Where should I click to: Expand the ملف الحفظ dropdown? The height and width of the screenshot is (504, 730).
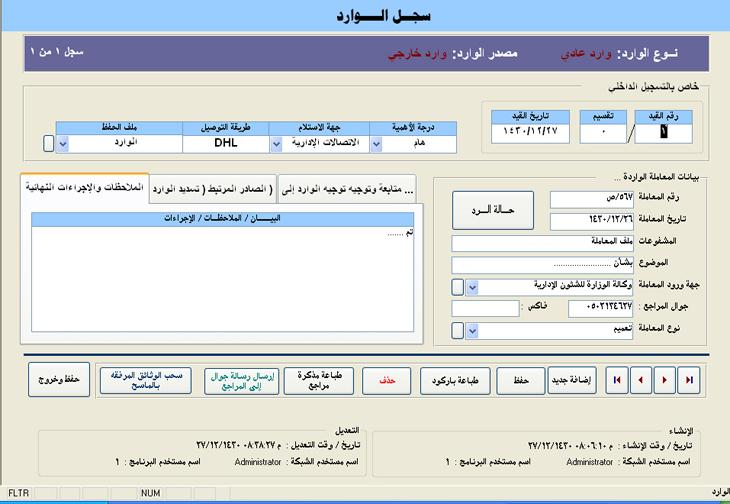[x=63, y=144]
